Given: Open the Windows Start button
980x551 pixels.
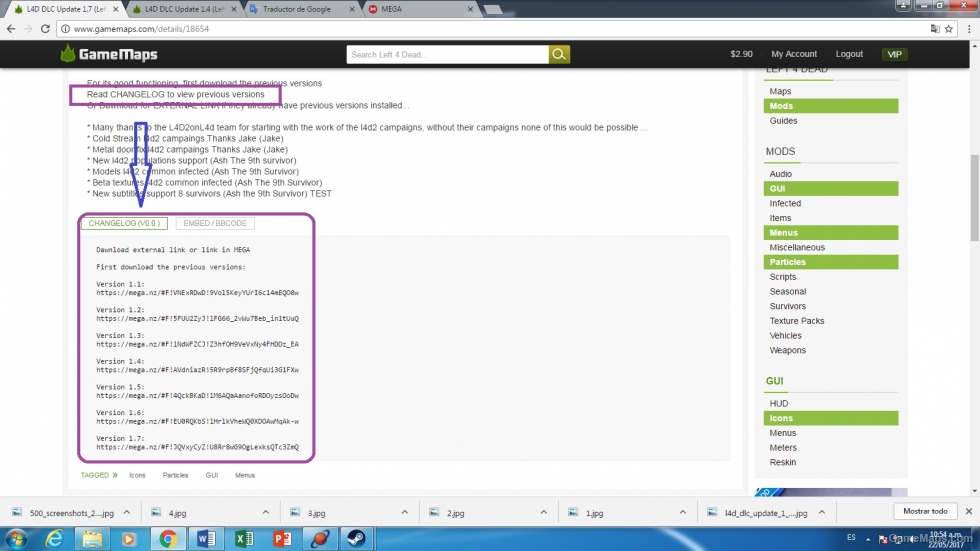Looking at the screenshot, I should [x=16, y=539].
